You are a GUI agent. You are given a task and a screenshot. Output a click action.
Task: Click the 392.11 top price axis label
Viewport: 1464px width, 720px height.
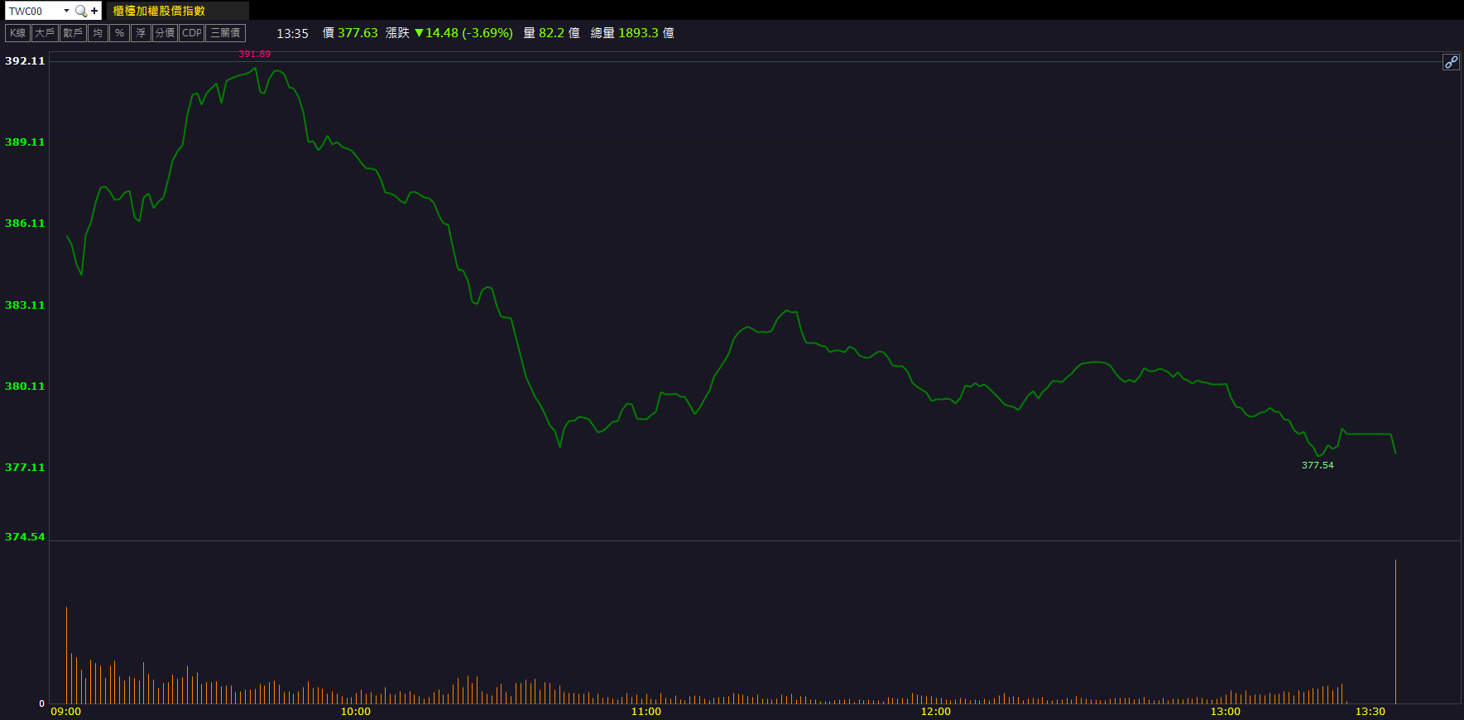[x=25, y=61]
